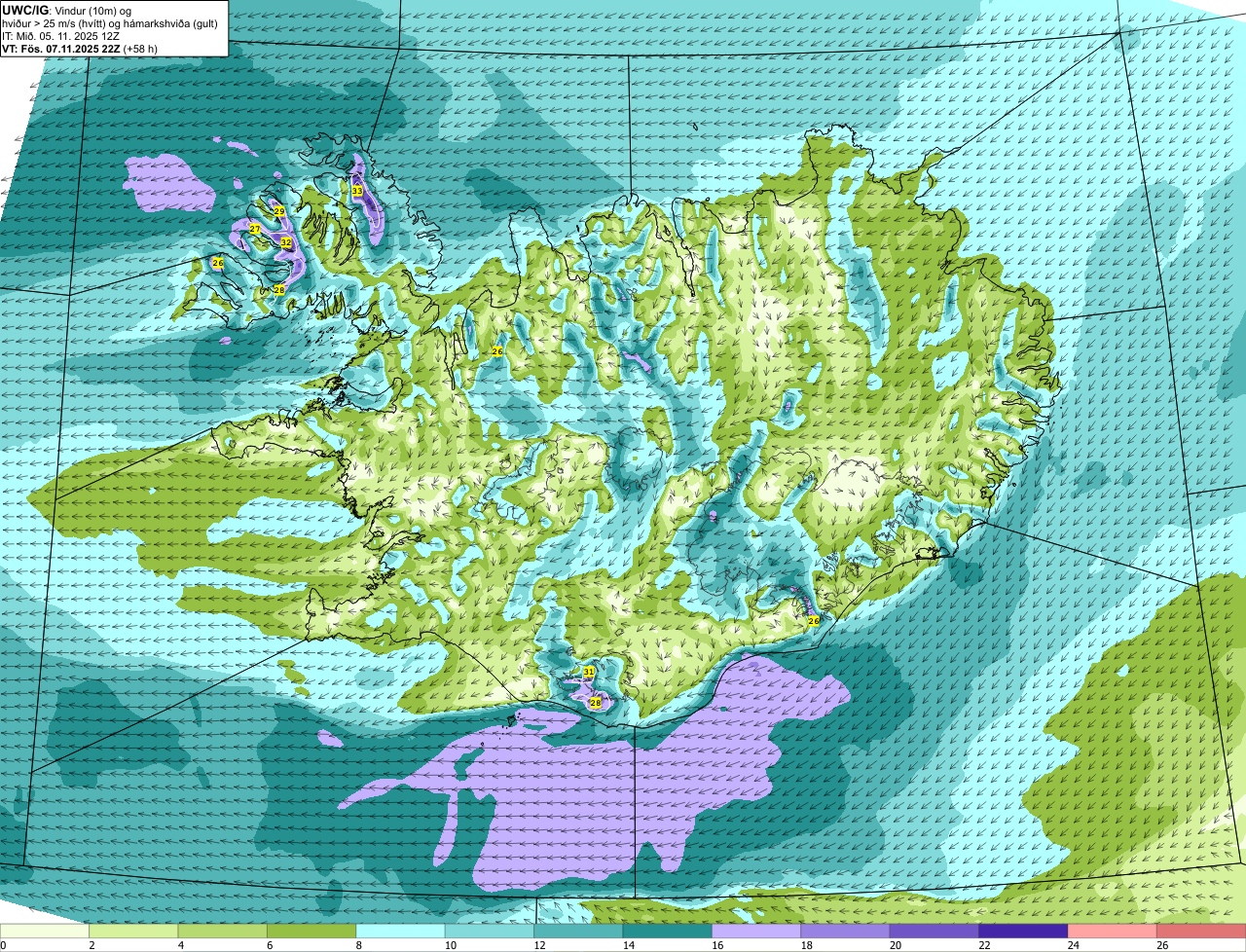Click the legend scale number 8
This screenshot has height=952, width=1246.
(358, 945)
